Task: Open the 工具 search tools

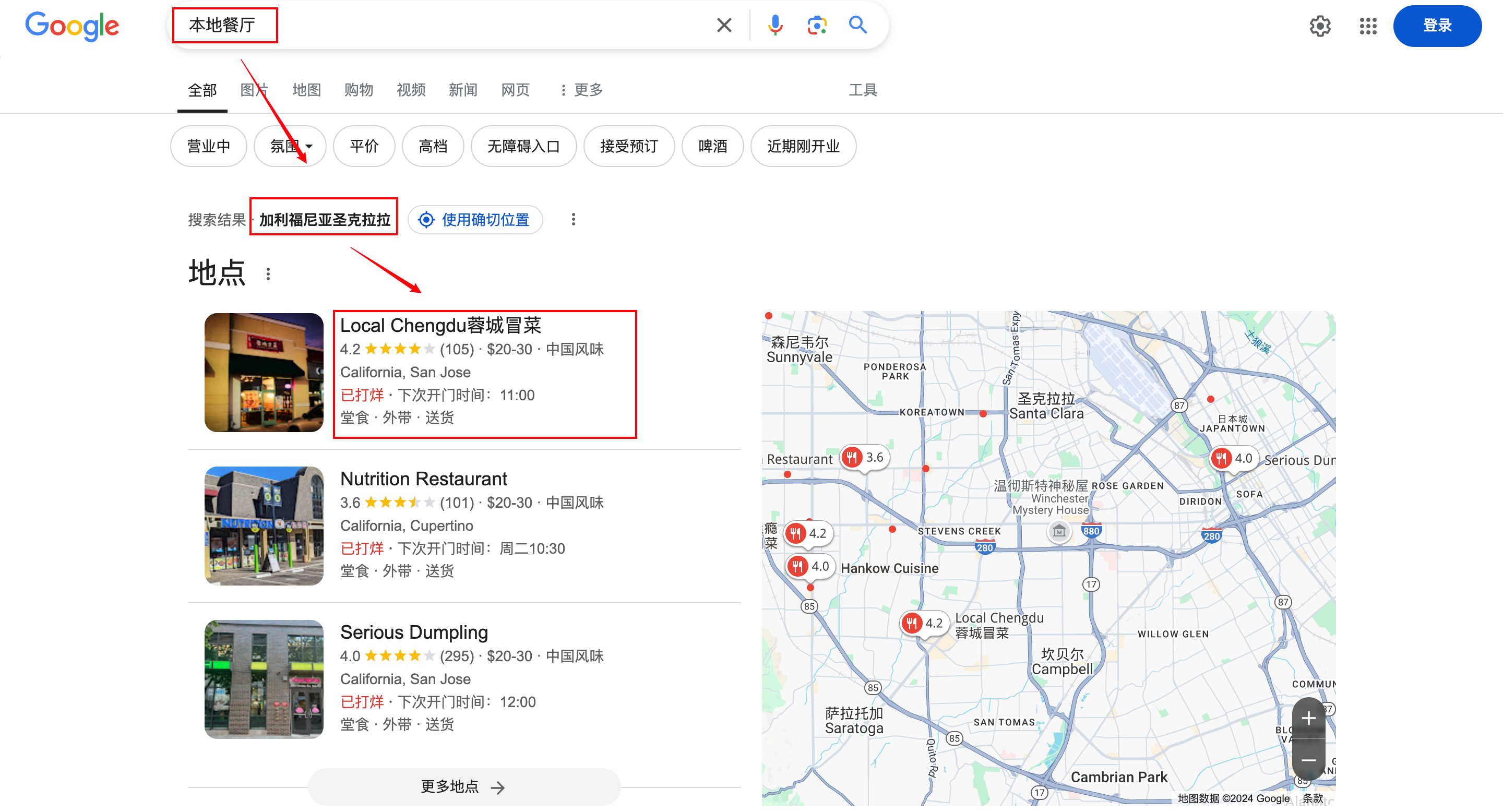Action: point(862,90)
